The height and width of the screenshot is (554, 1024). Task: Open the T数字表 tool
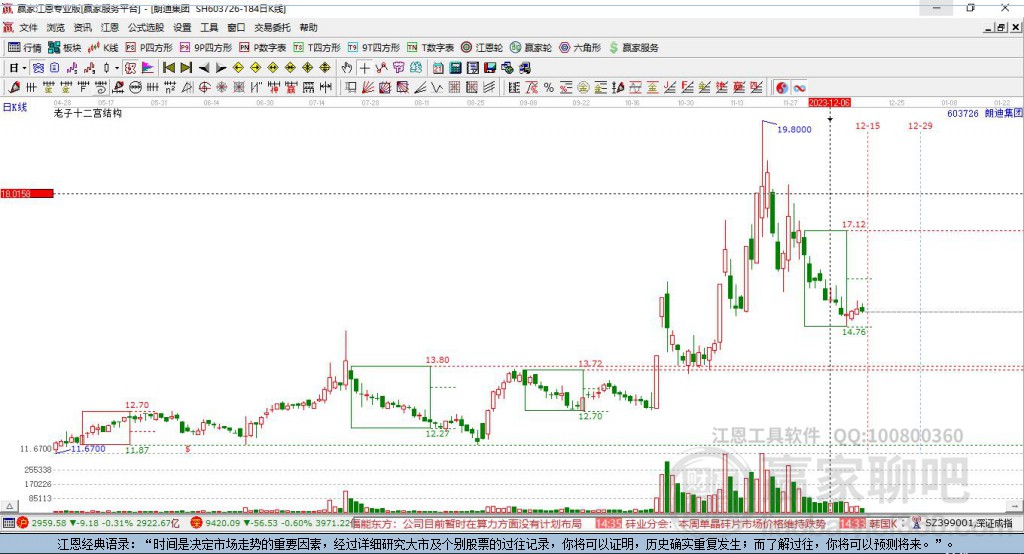point(430,48)
